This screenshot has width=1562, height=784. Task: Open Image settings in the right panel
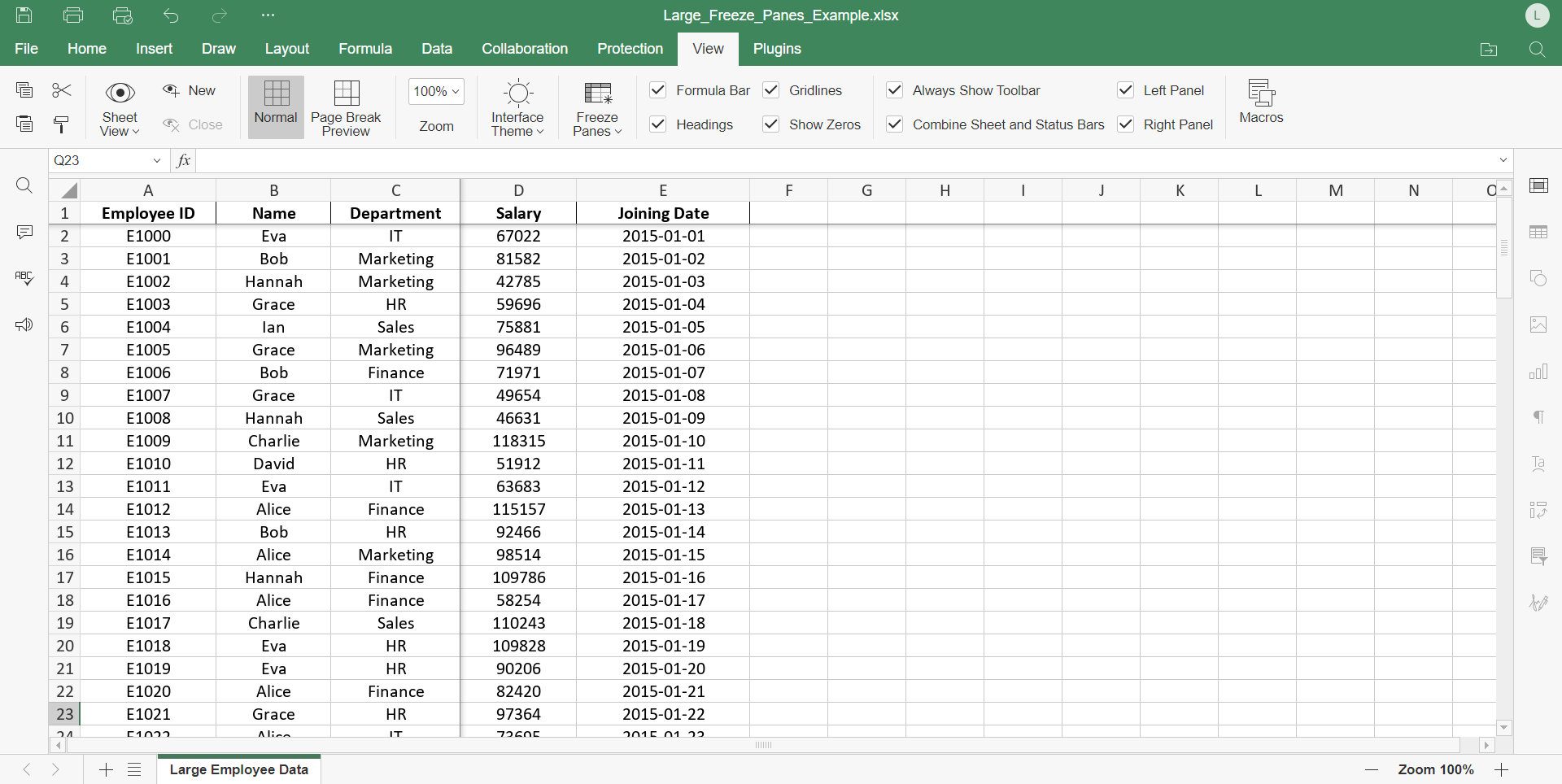[x=1540, y=324]
